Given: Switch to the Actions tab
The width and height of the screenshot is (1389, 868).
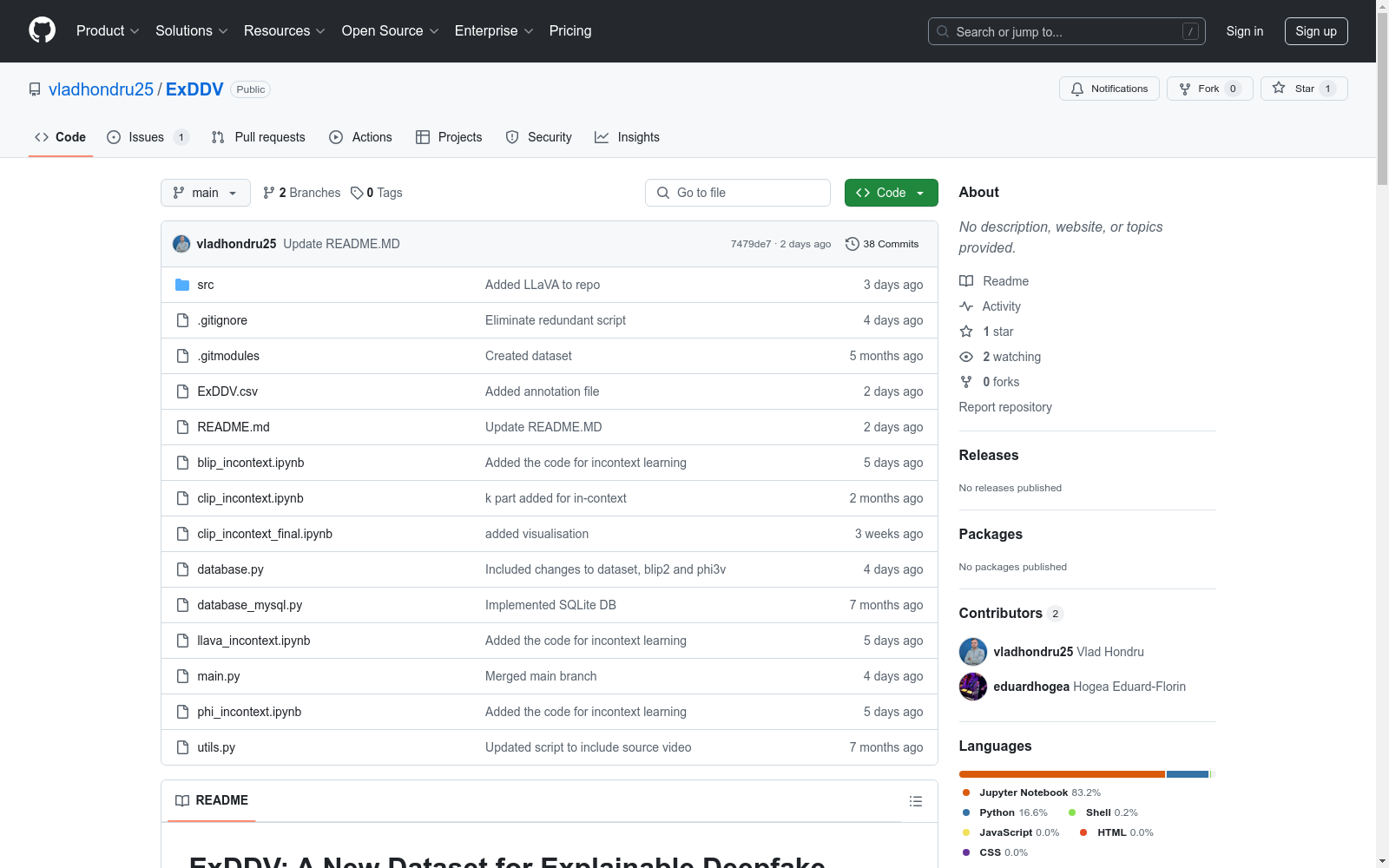Looking at the screenshot, I should [x=360, y=137].
